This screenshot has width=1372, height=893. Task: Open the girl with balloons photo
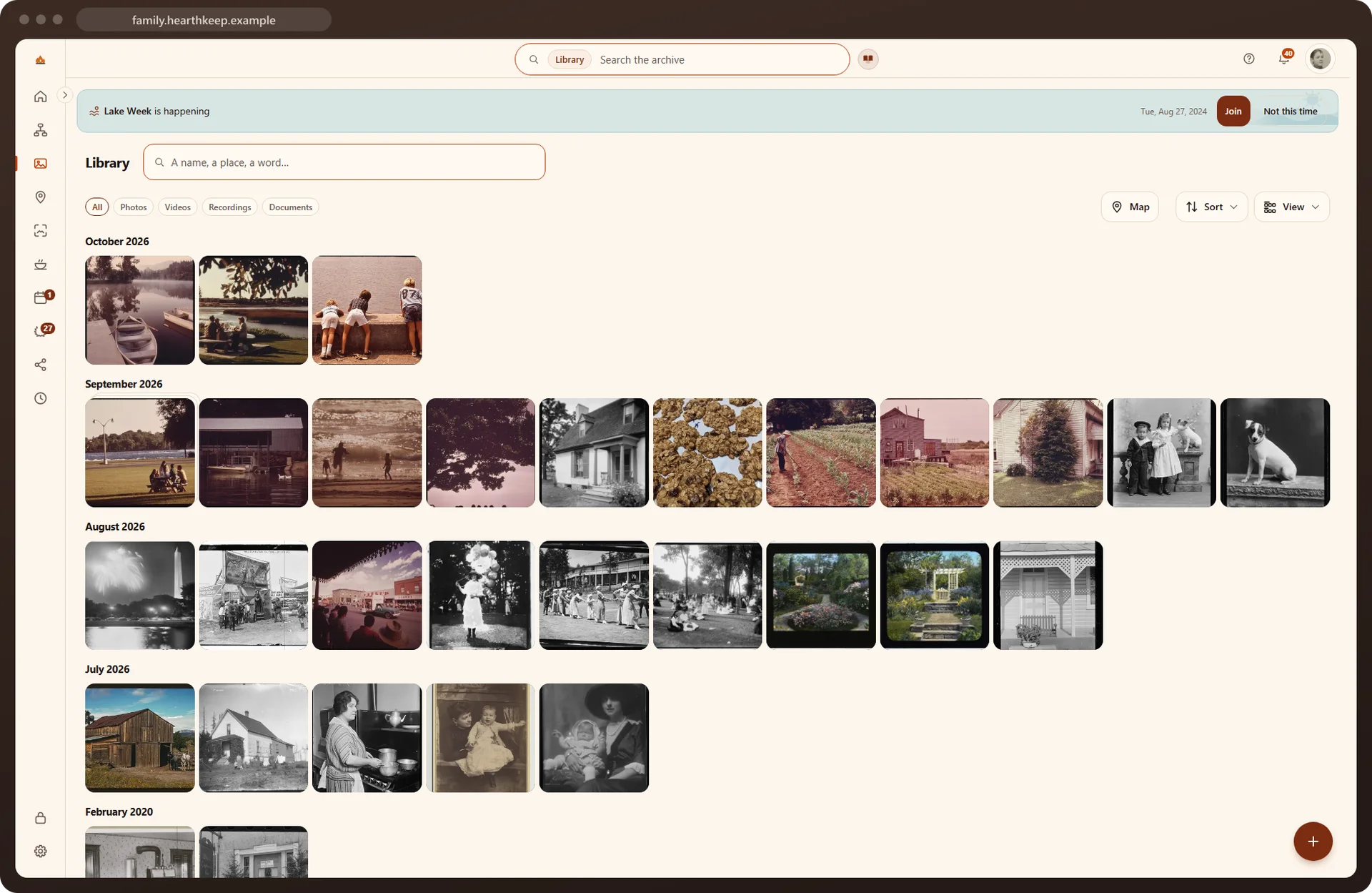(x=480, y=596)
